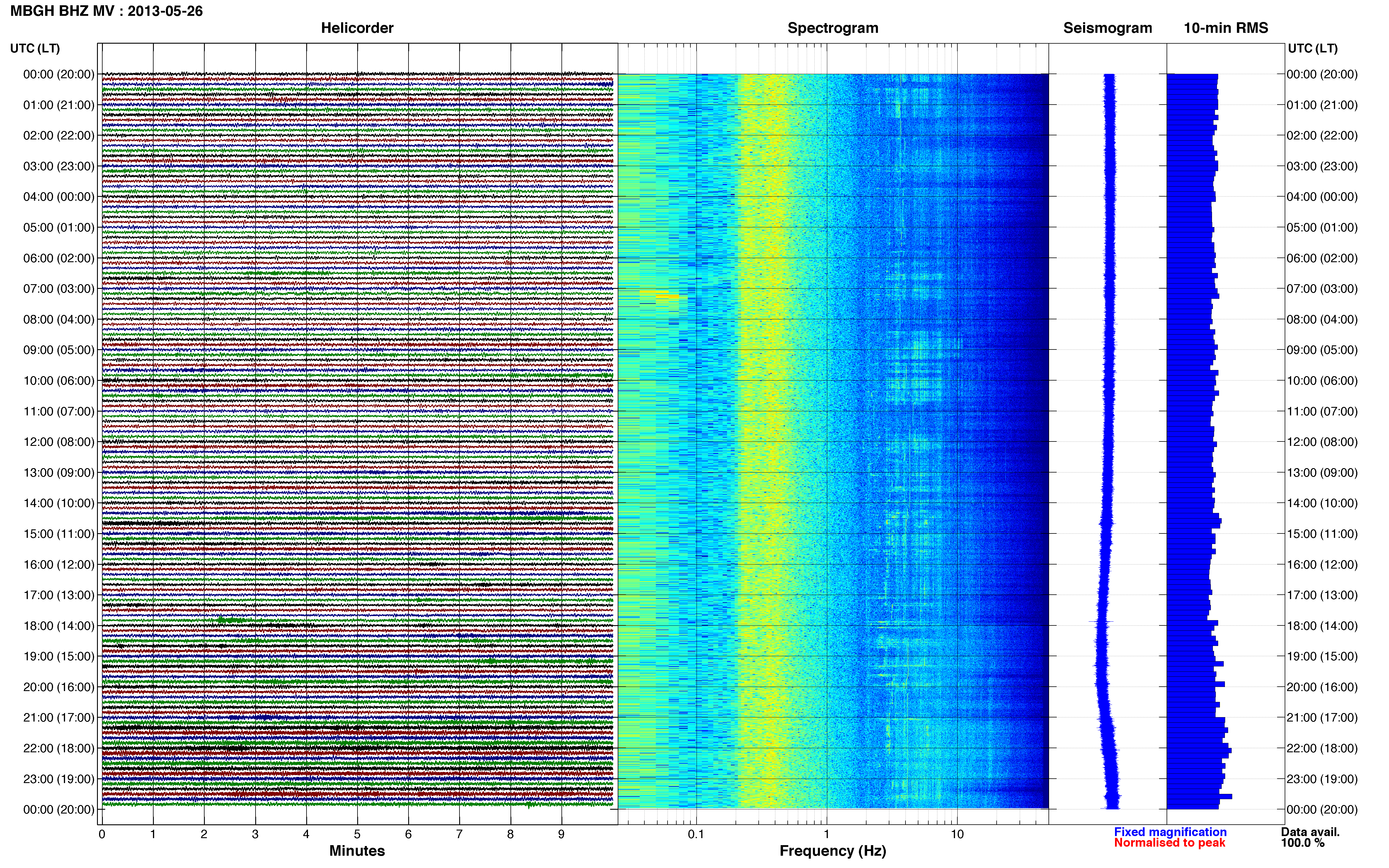Viewport: 1389px width, 868px height.
Task: Click the Frequency (Hz) axis label
Action: (x=833, y=851)
